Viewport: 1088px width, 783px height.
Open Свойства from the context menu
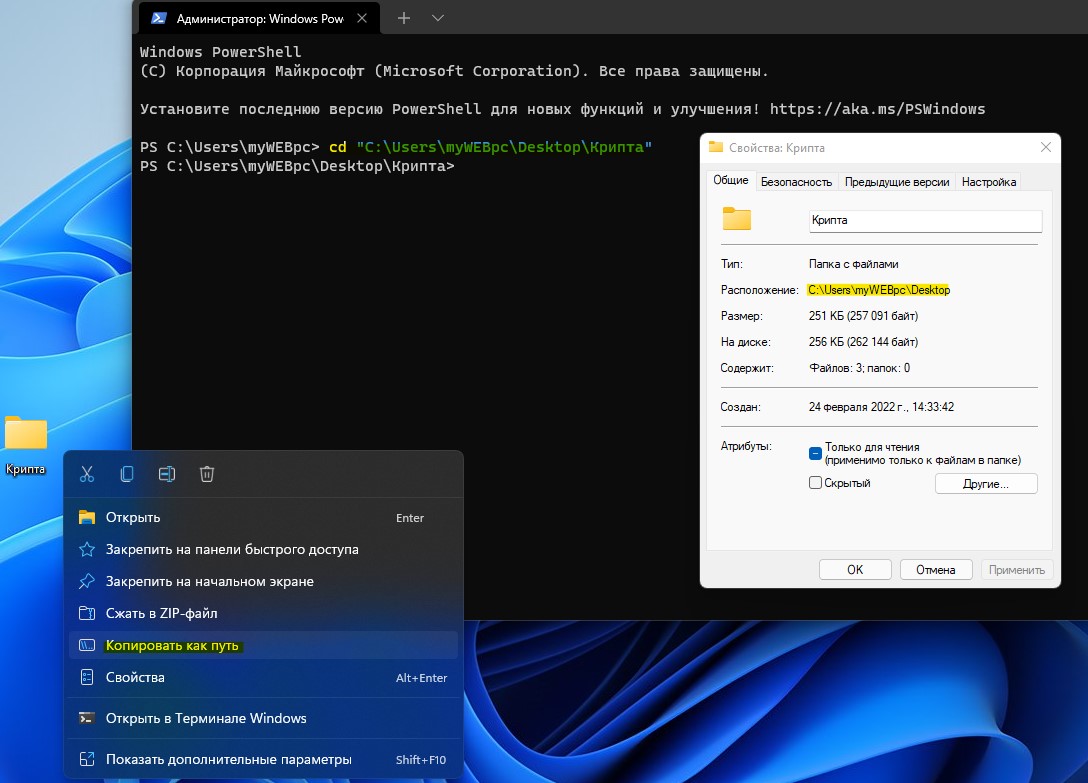264,677
